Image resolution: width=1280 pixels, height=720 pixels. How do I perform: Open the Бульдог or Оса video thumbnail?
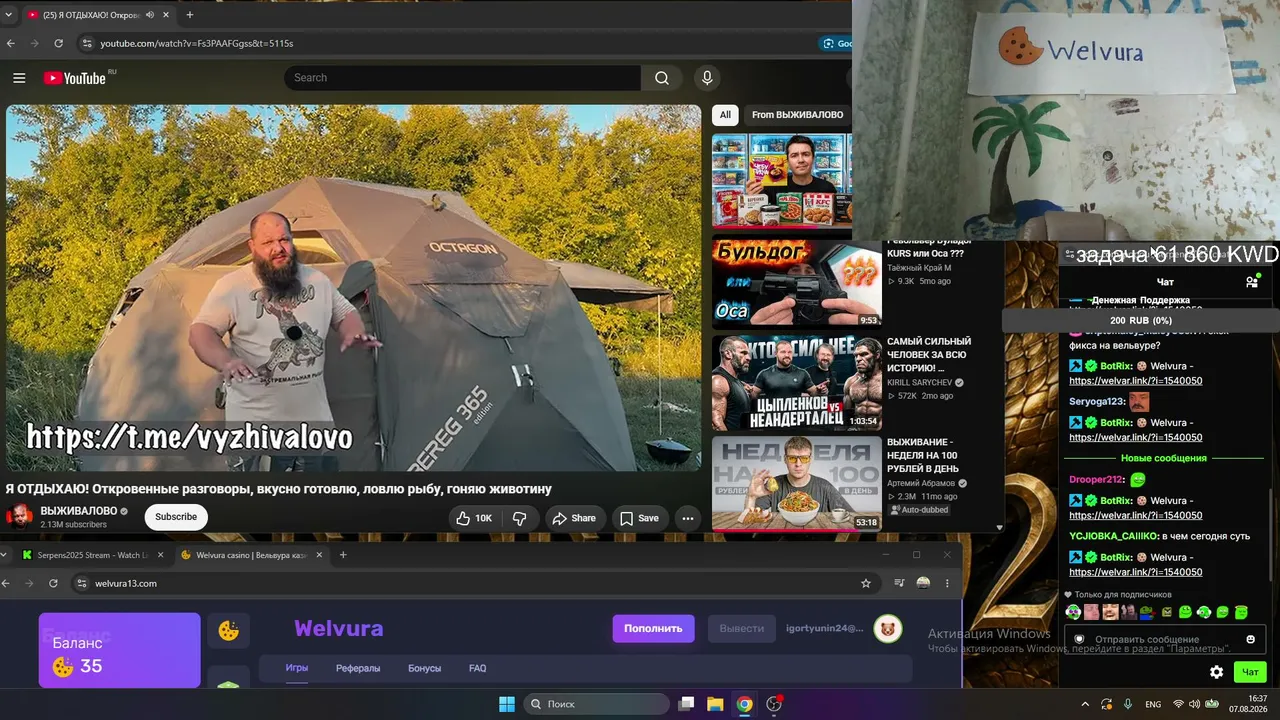tap(796, 284)
